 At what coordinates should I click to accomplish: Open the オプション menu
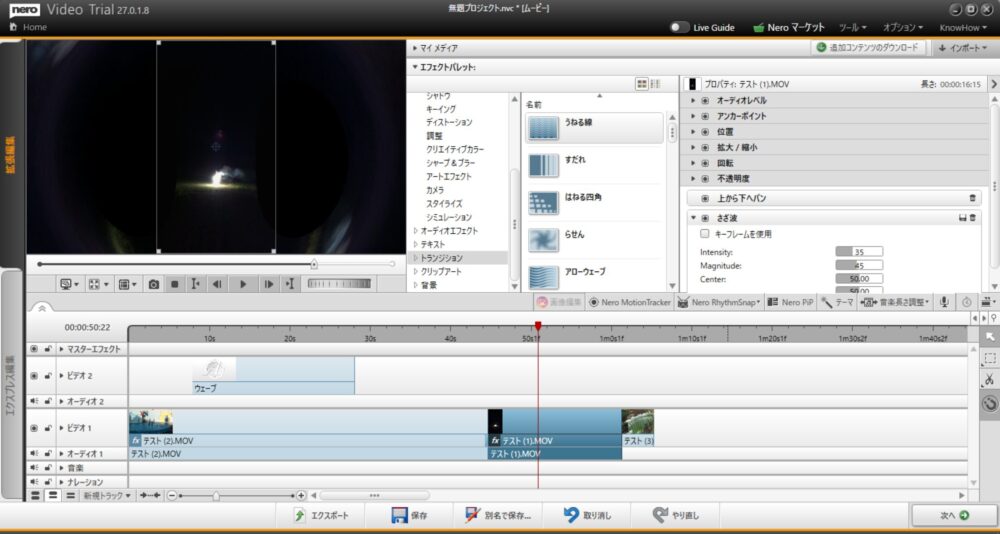click(903, 27)
